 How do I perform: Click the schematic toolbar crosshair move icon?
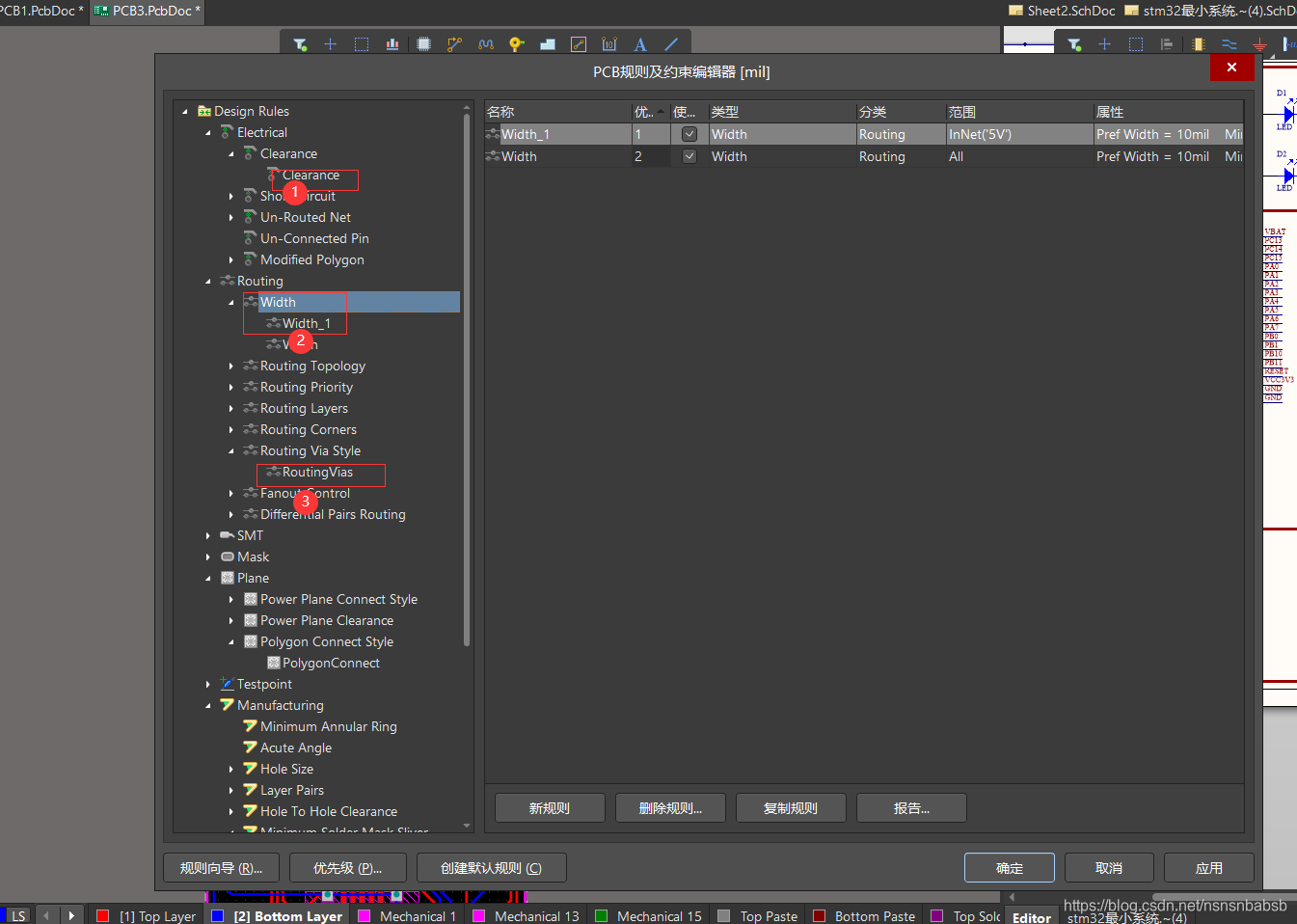[x=1105, y=44]
